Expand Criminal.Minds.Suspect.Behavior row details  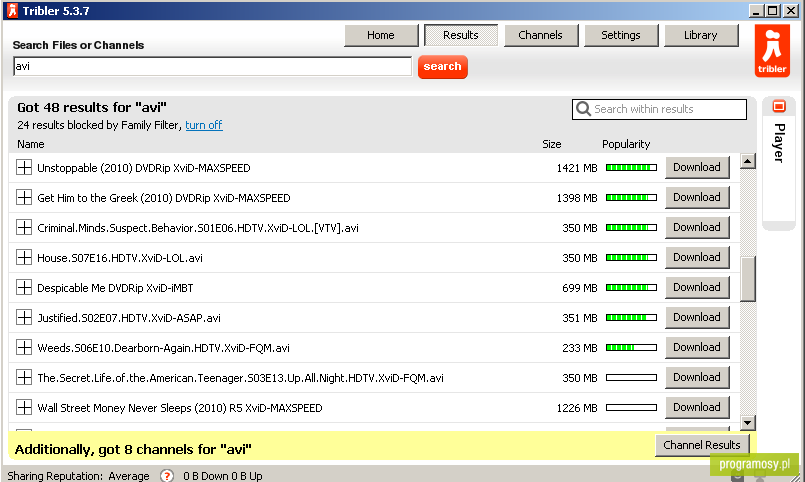(x=24, y=227)
